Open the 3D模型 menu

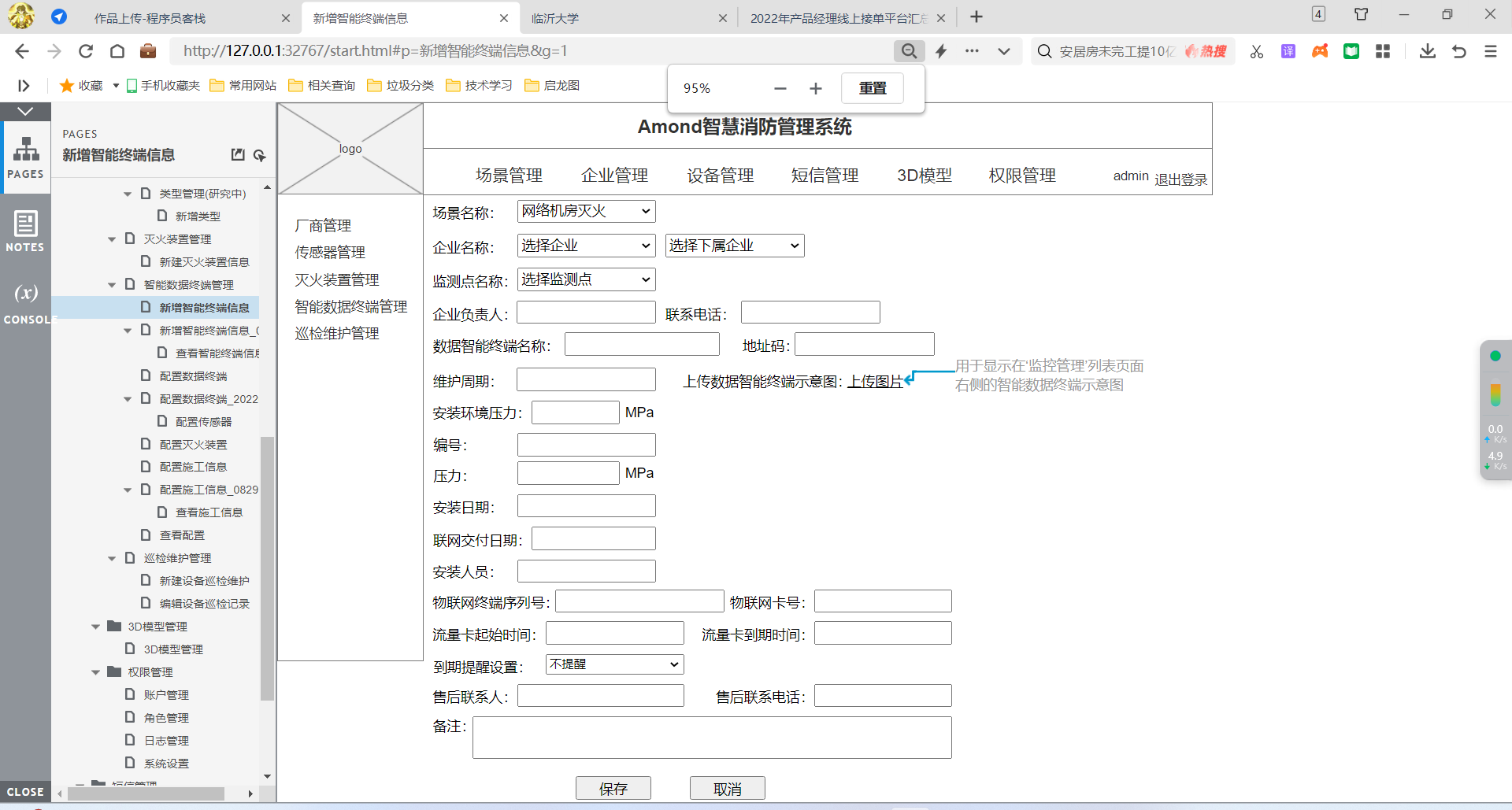pyautogui.click(x=925, y=176)
